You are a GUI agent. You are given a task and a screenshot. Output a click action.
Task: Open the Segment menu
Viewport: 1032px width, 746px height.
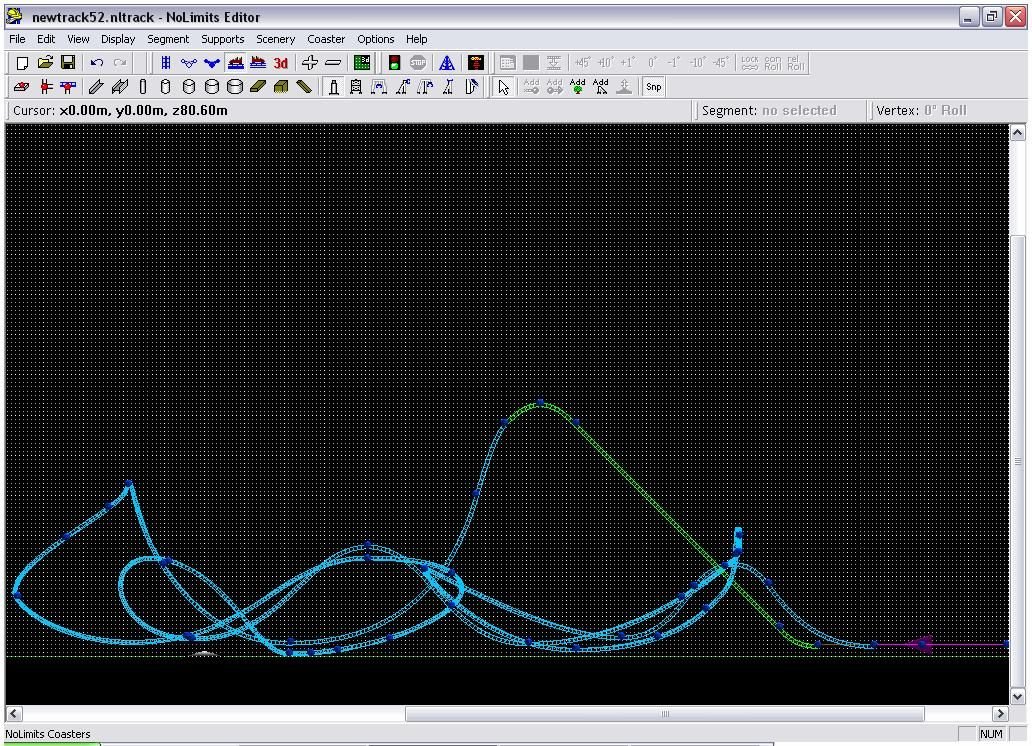point(168,39)
